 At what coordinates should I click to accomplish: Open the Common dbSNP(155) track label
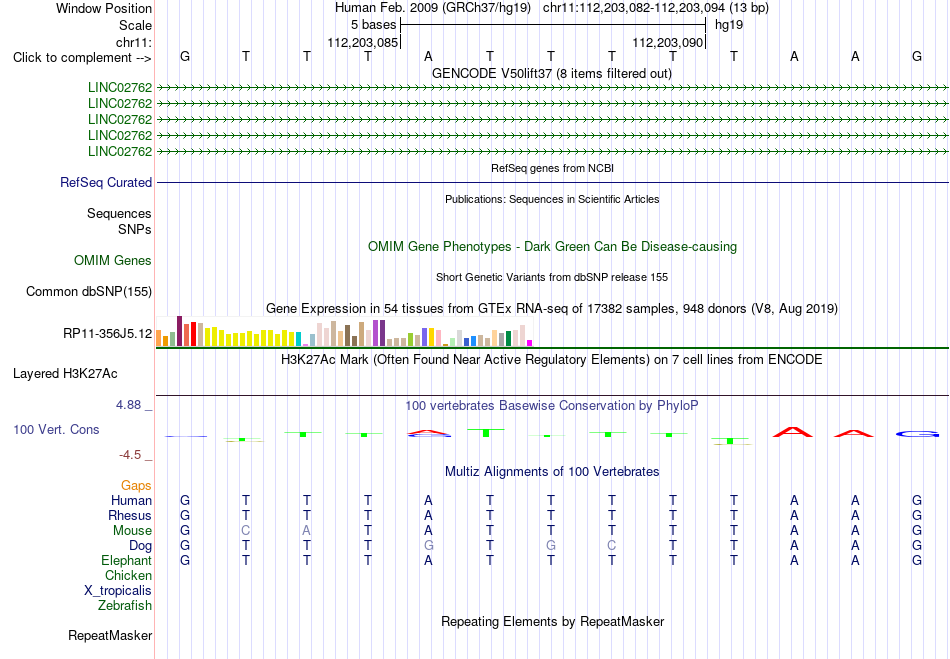click(x=89, y=291)
